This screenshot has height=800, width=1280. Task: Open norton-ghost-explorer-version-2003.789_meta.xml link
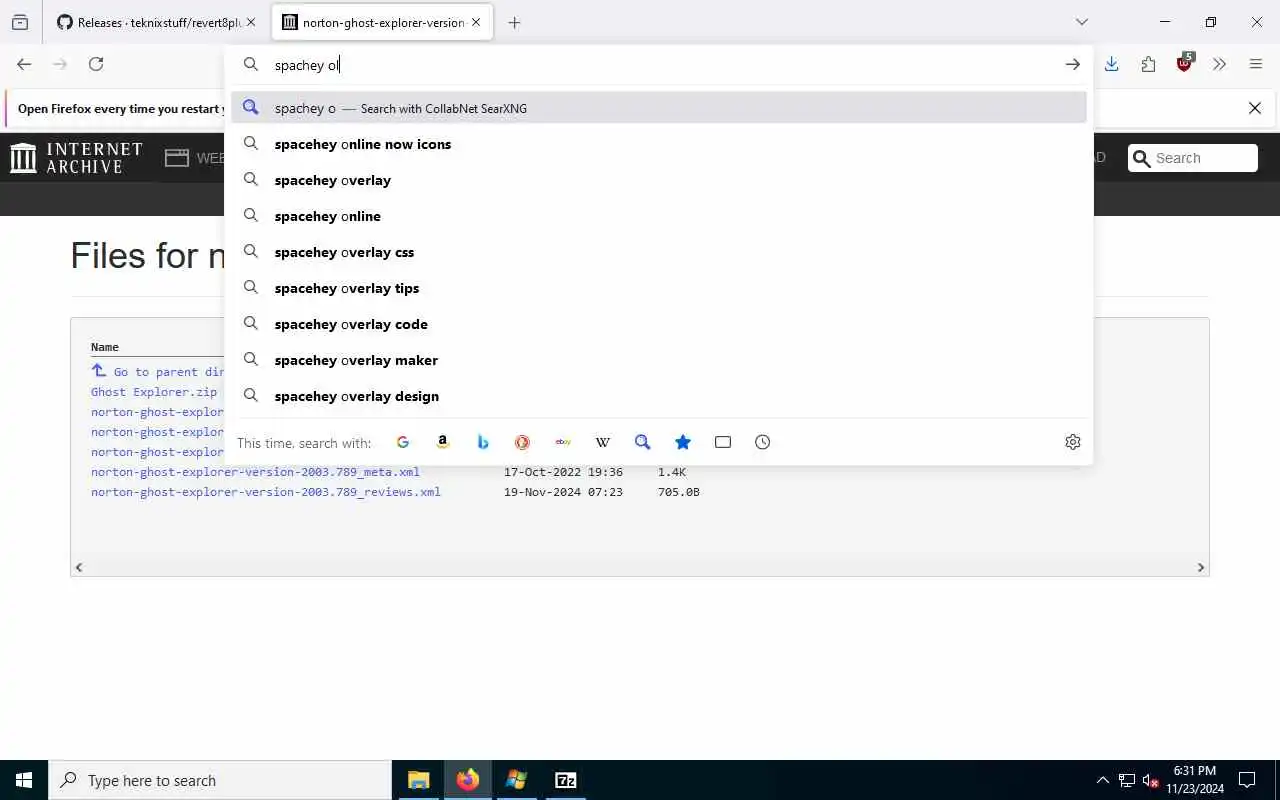tap(255, 472)
